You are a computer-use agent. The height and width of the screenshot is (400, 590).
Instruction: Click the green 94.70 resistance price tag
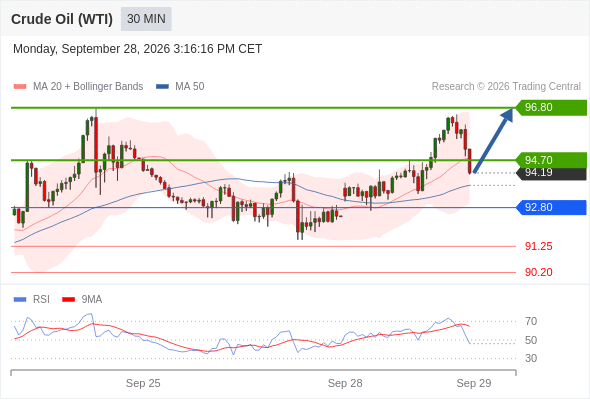551,160
